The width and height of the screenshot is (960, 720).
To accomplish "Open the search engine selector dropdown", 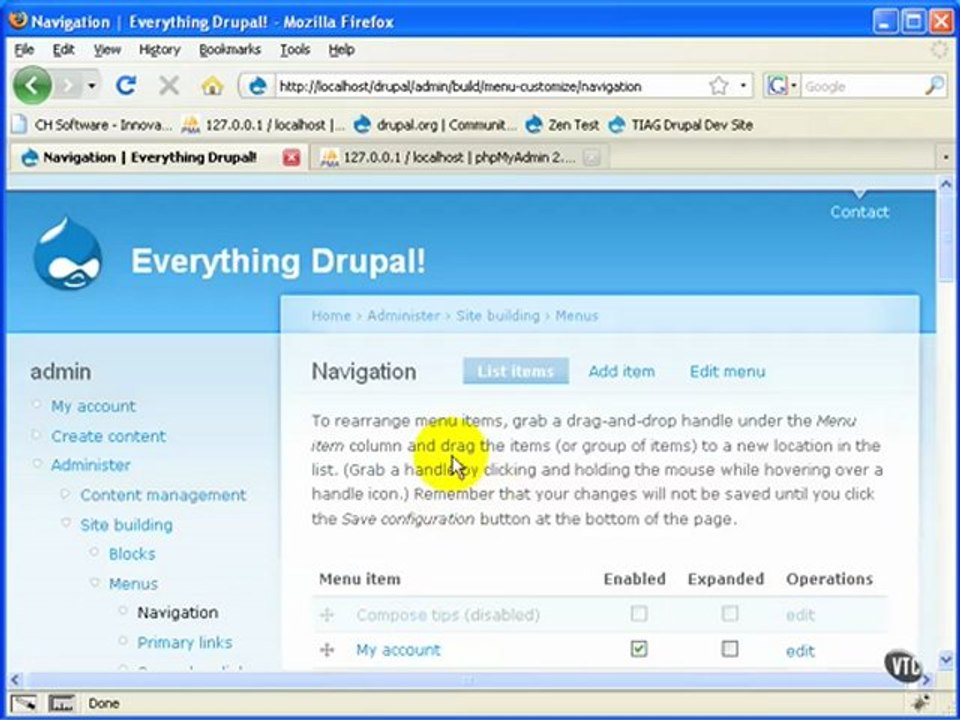I will [781, 86].
